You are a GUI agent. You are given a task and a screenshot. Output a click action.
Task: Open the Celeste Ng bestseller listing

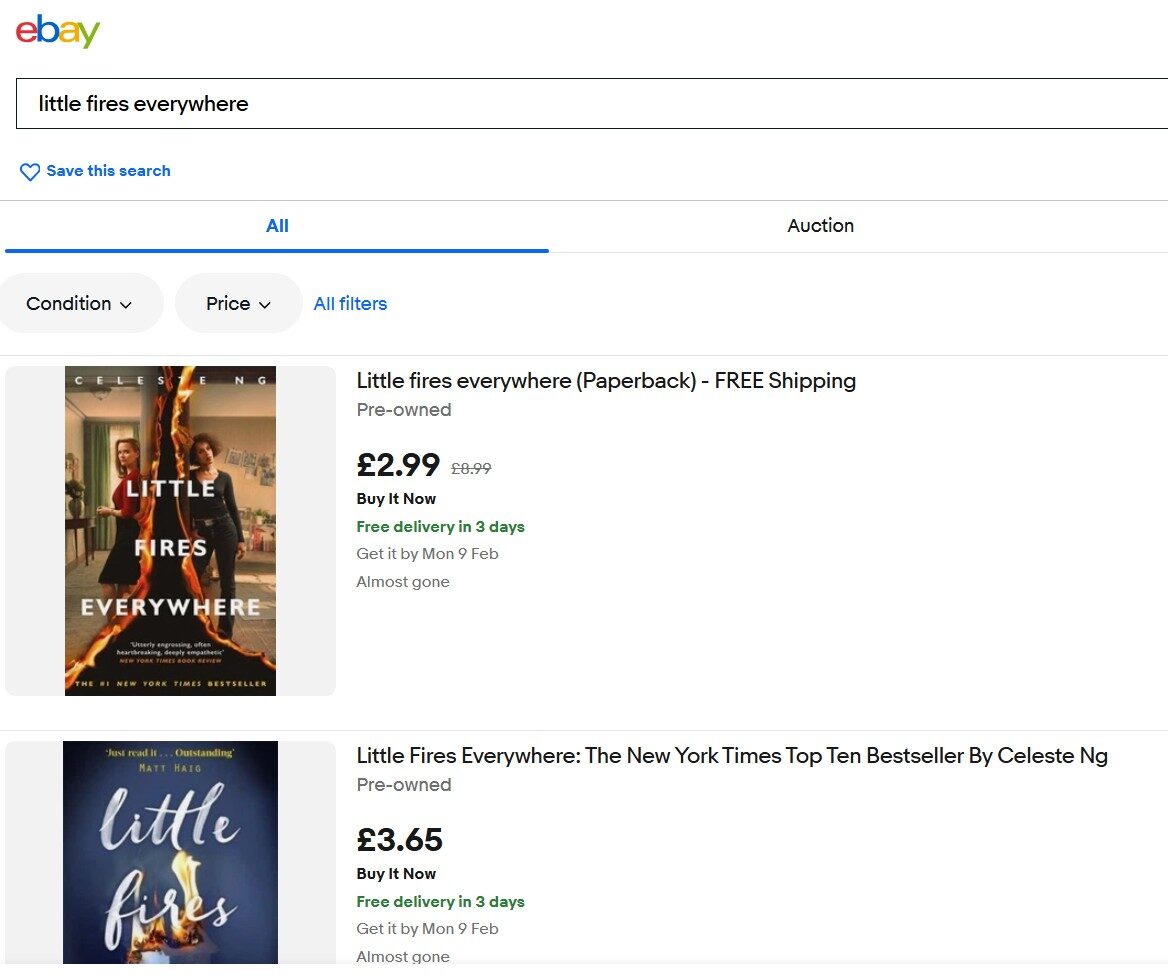pos(731,756)
